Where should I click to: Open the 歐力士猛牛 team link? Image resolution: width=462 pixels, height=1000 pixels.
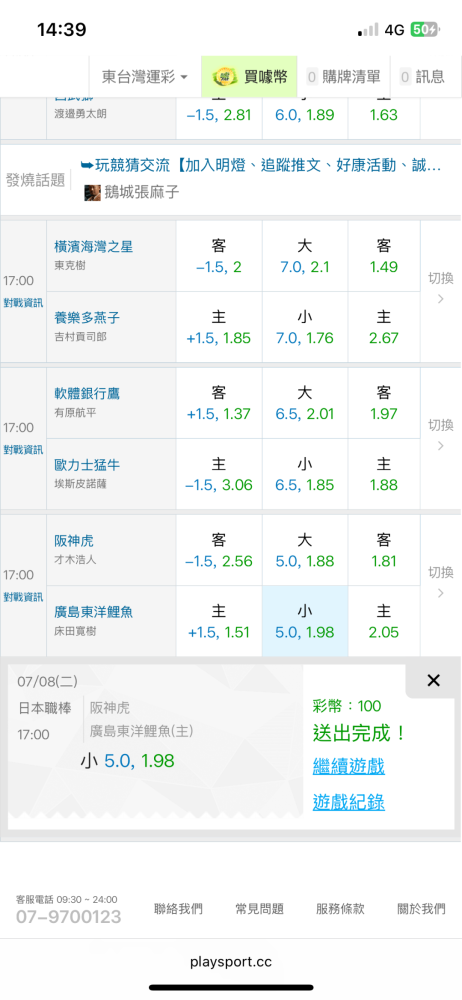pyautogui.click(x=87, y=466)
